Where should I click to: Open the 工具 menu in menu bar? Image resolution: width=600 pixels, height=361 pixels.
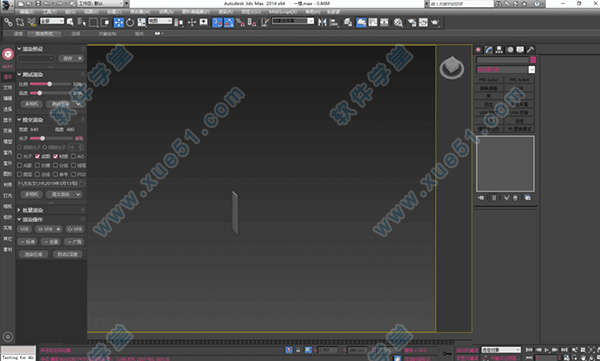49,12
